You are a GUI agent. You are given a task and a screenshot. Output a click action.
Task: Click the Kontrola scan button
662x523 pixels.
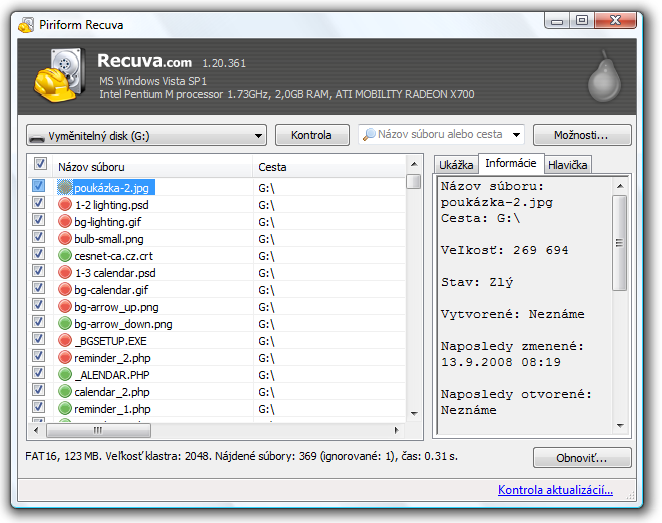tap(312, 135)
